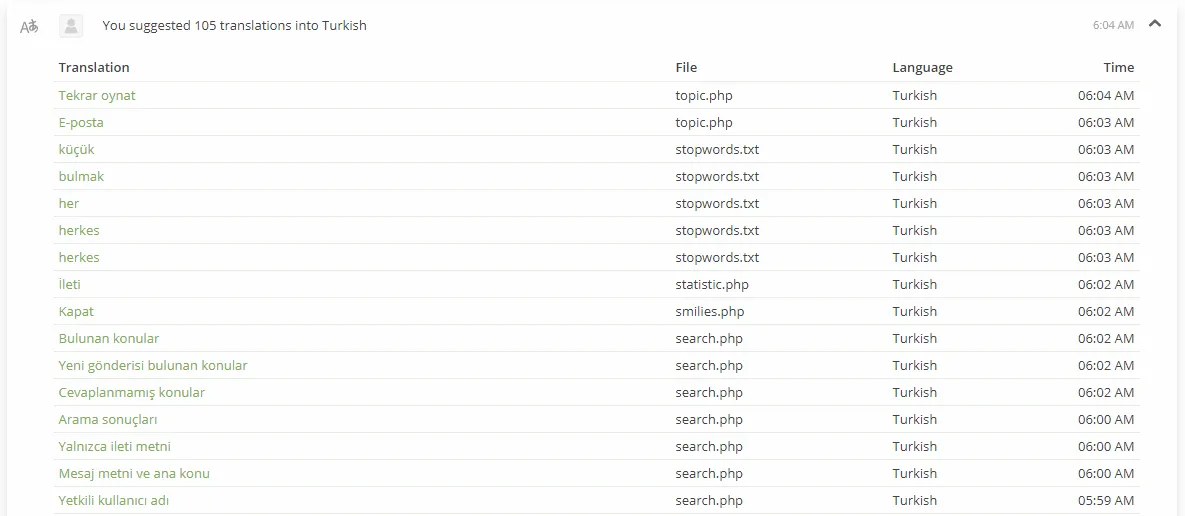1185x516 pixels.
Task: Select "Mesaj metni ve ana konu" translation
Action: [134, 474]
